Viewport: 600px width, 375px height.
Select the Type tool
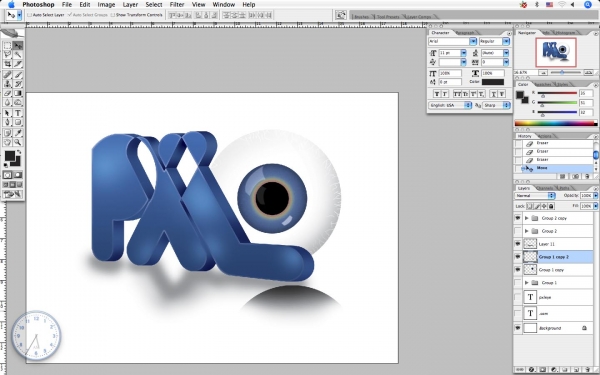(x=18, y=113)
